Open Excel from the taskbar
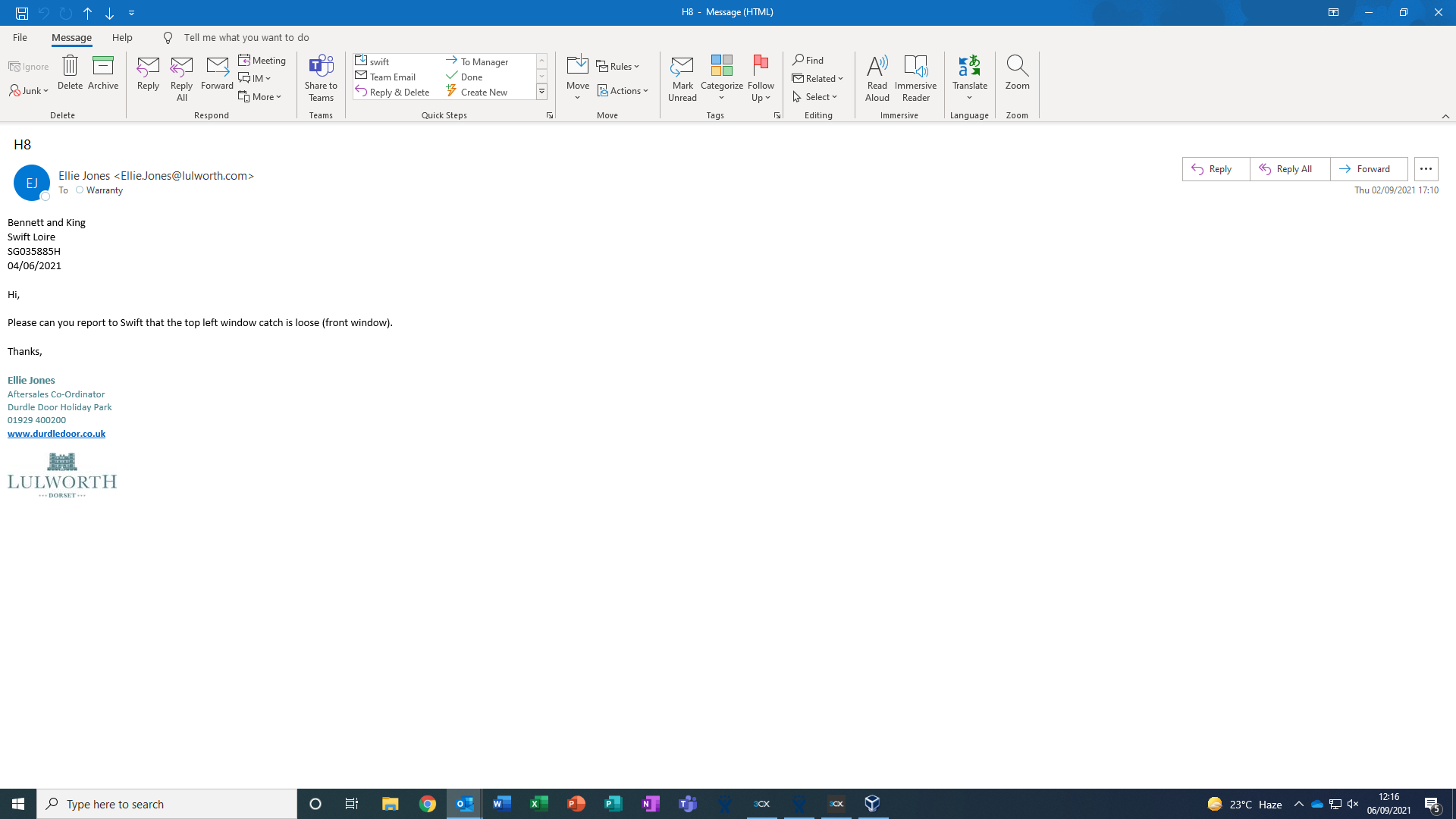Image resolution: width=1456 pixels, height=819 pixels. (539, 804)
